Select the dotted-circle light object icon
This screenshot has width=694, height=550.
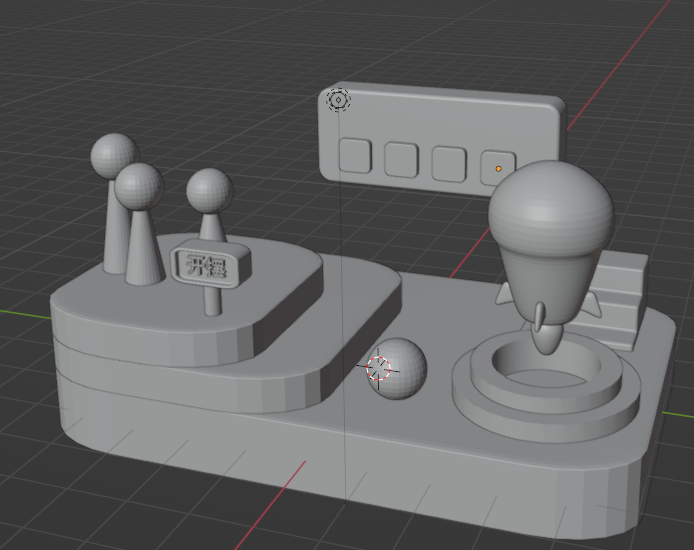[339, 100]
